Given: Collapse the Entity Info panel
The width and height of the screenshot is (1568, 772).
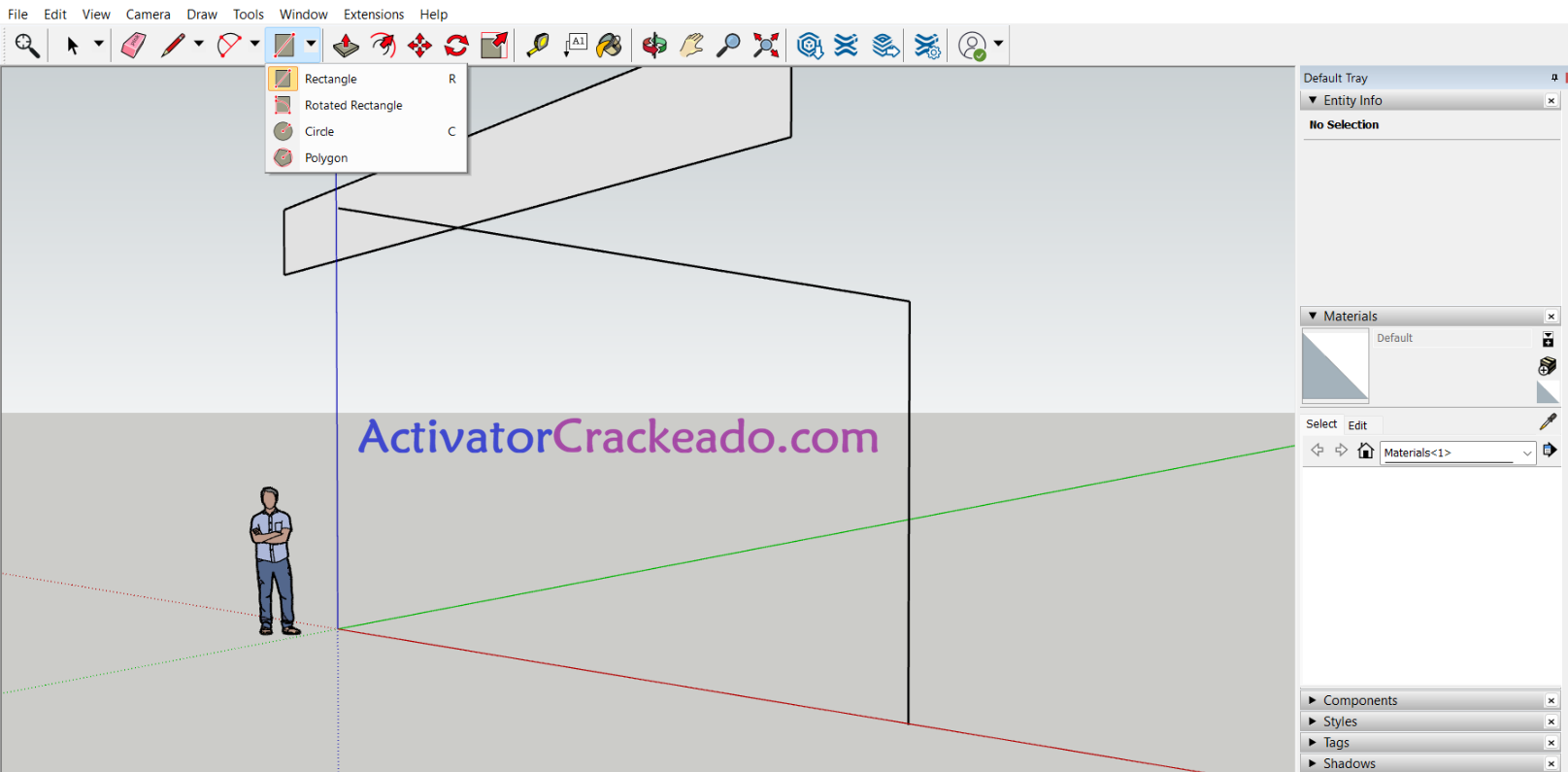Looking at the screenshot, I should (1313, 100).
